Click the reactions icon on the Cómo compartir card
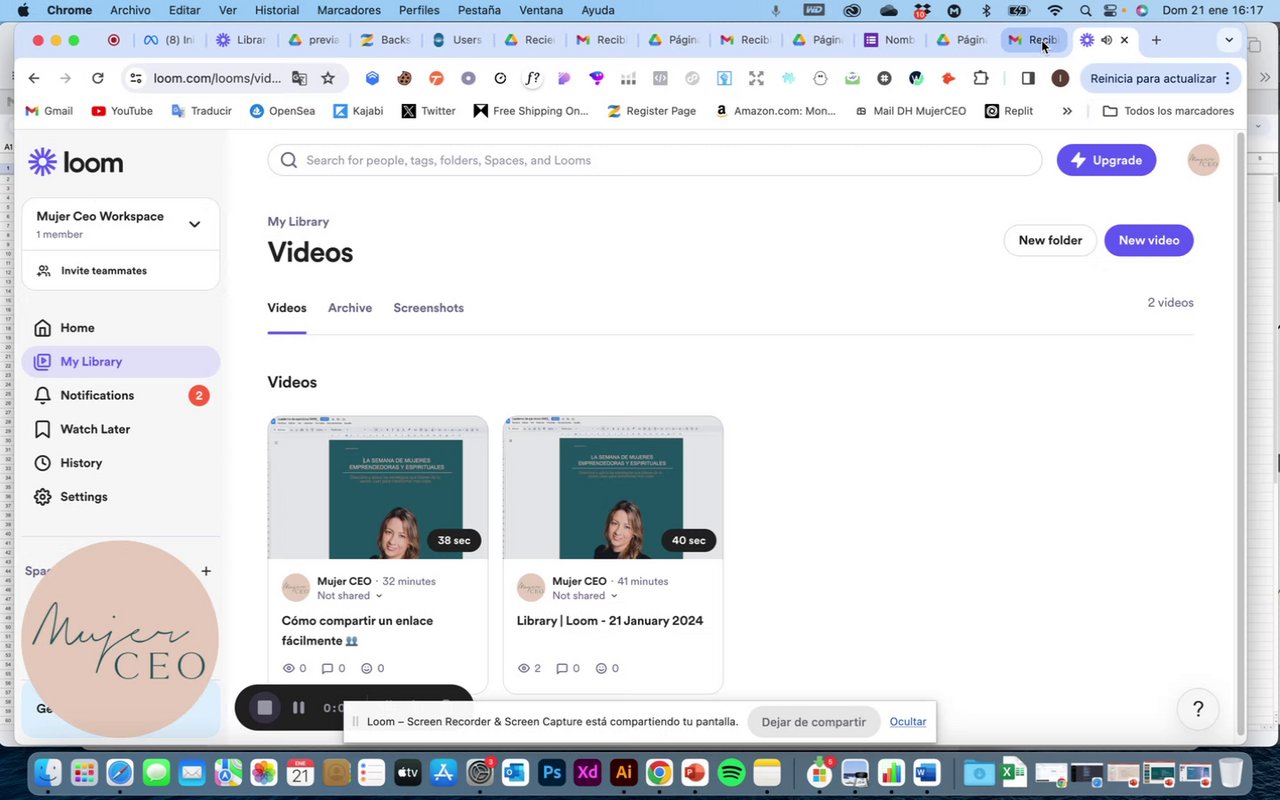Viewport: 1280px width, 800px height. [x=366, y=668]
